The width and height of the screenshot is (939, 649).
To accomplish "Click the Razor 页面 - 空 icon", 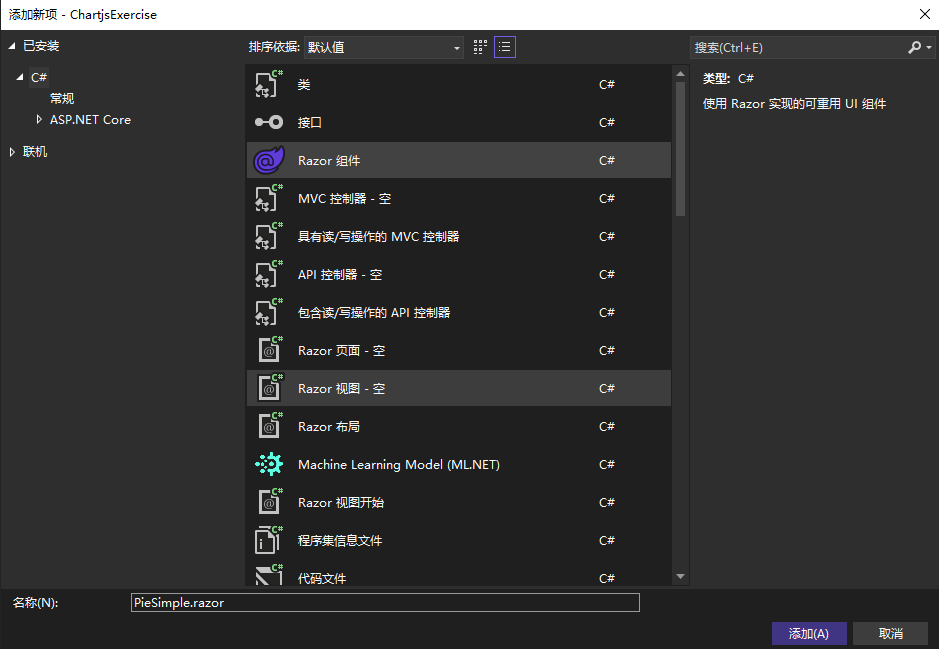I will point(270,350).
